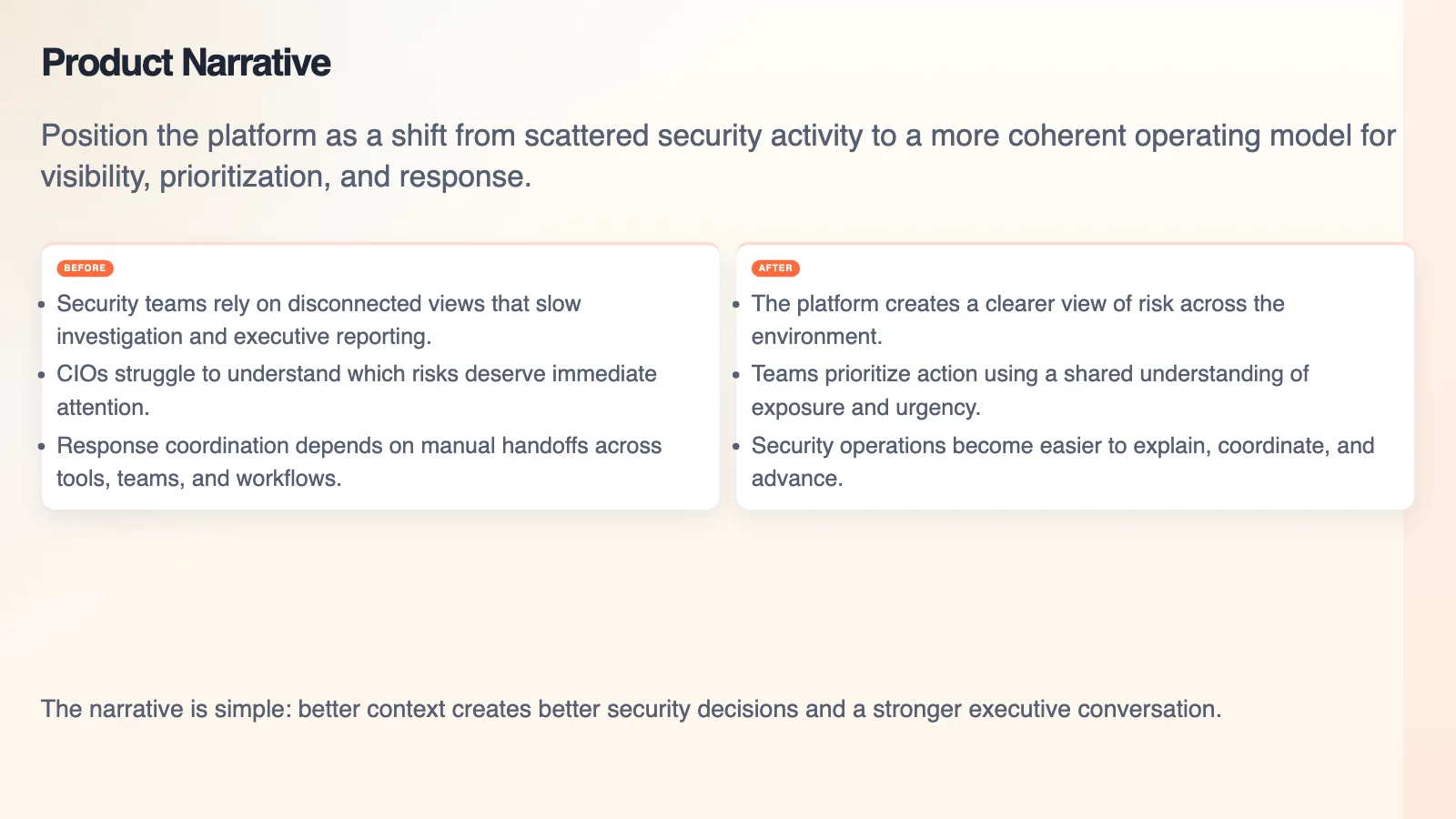Click bullet about teams prioritizing action

coord(1030,390)
